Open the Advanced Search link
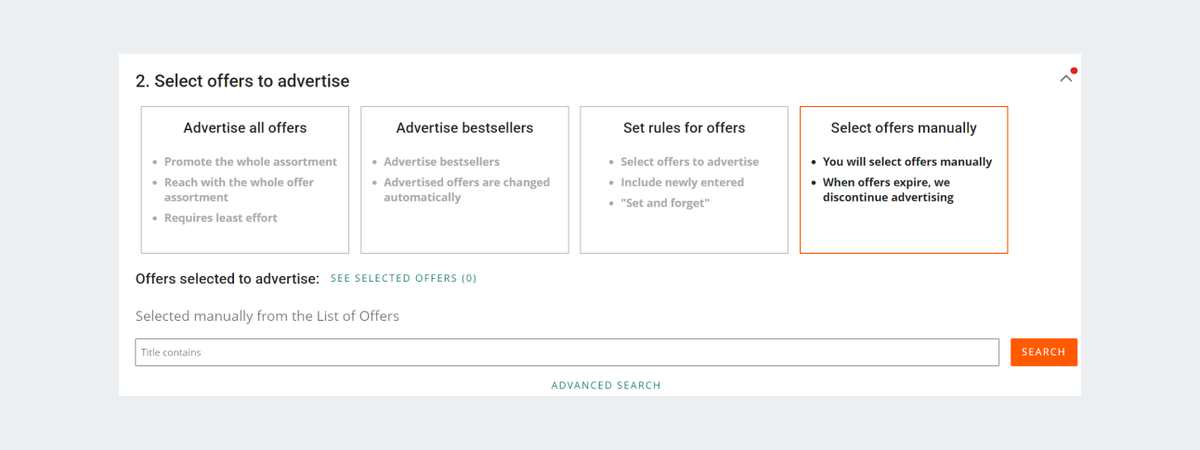 (606, 385)
